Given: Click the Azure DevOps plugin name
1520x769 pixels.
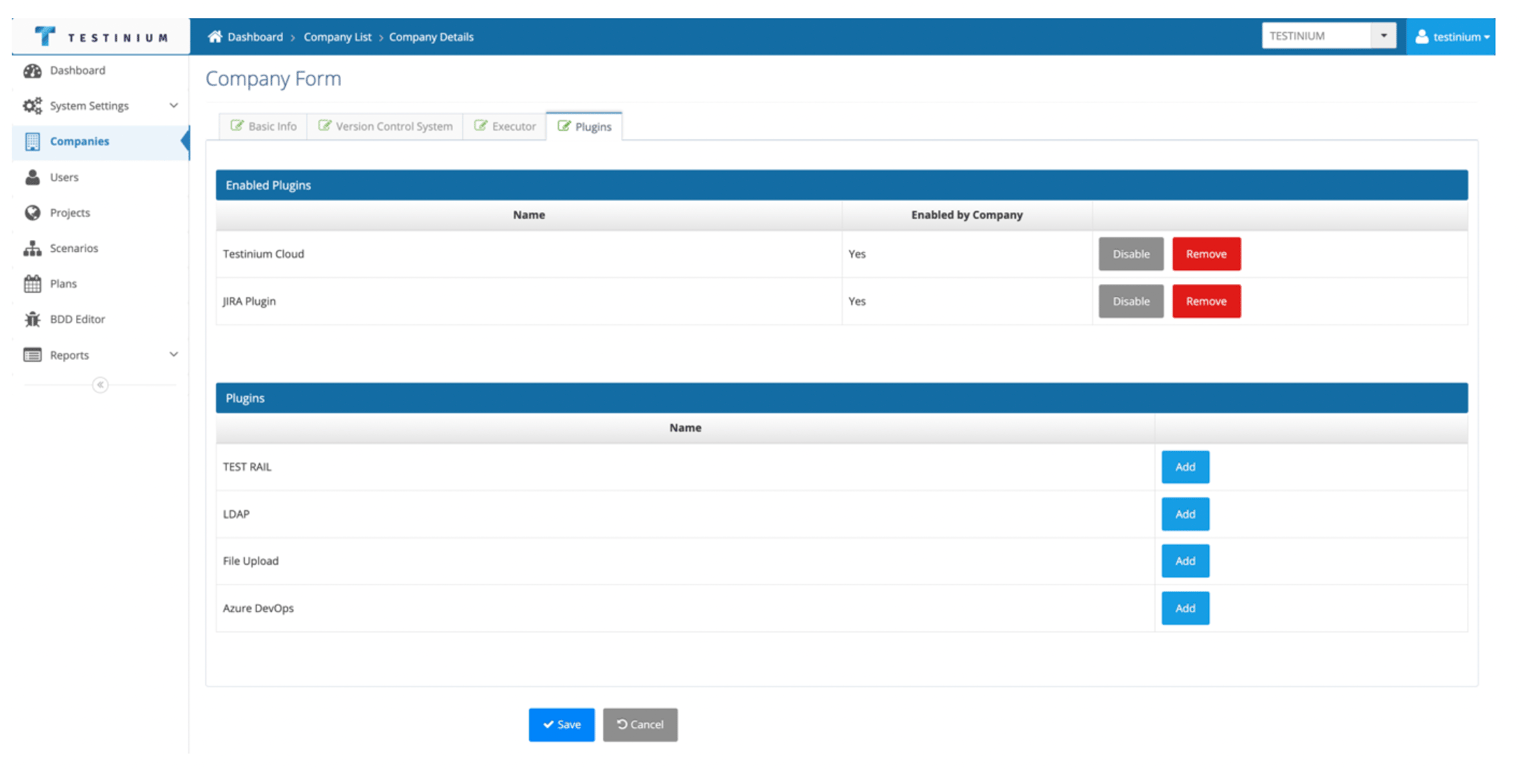Looking at the screenshot, I should pos(258,608).
